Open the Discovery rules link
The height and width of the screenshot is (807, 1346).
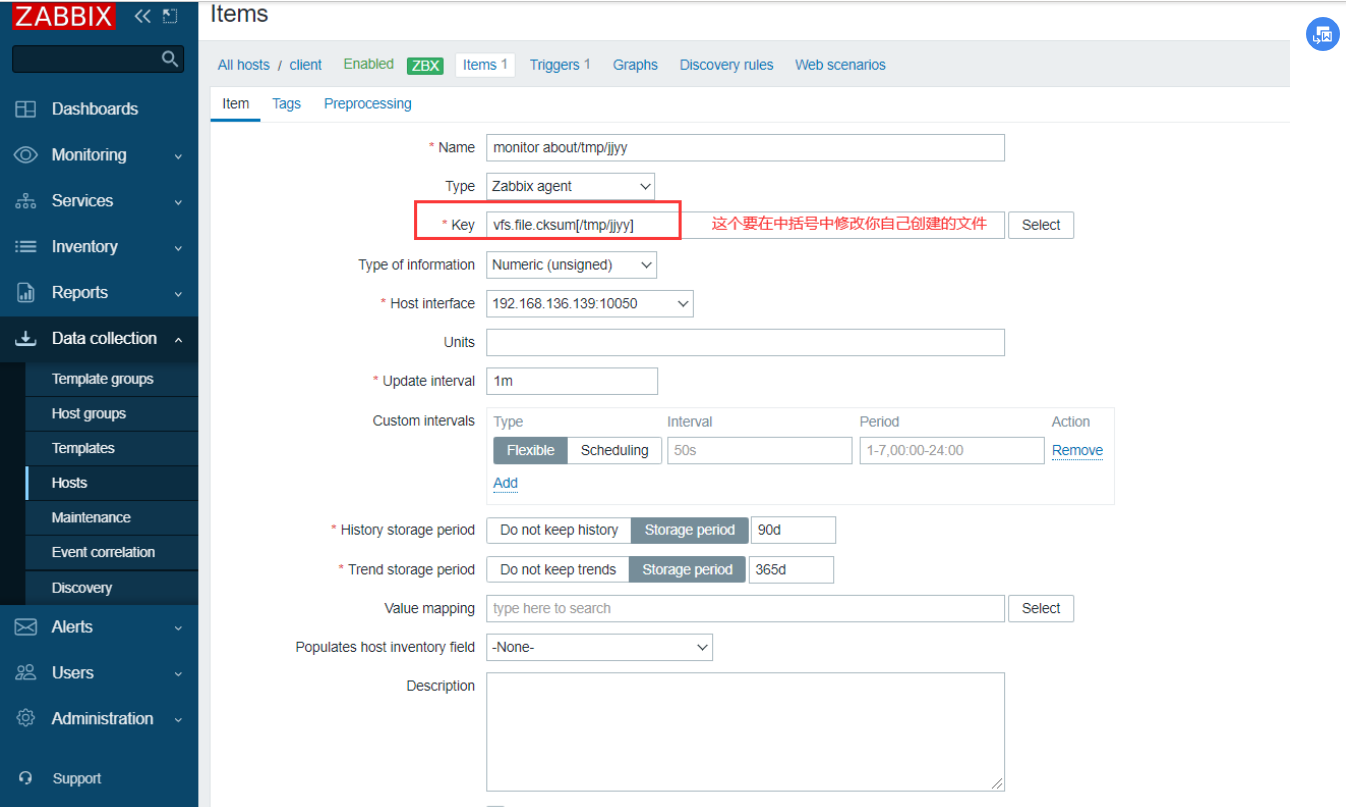point(726,65)
